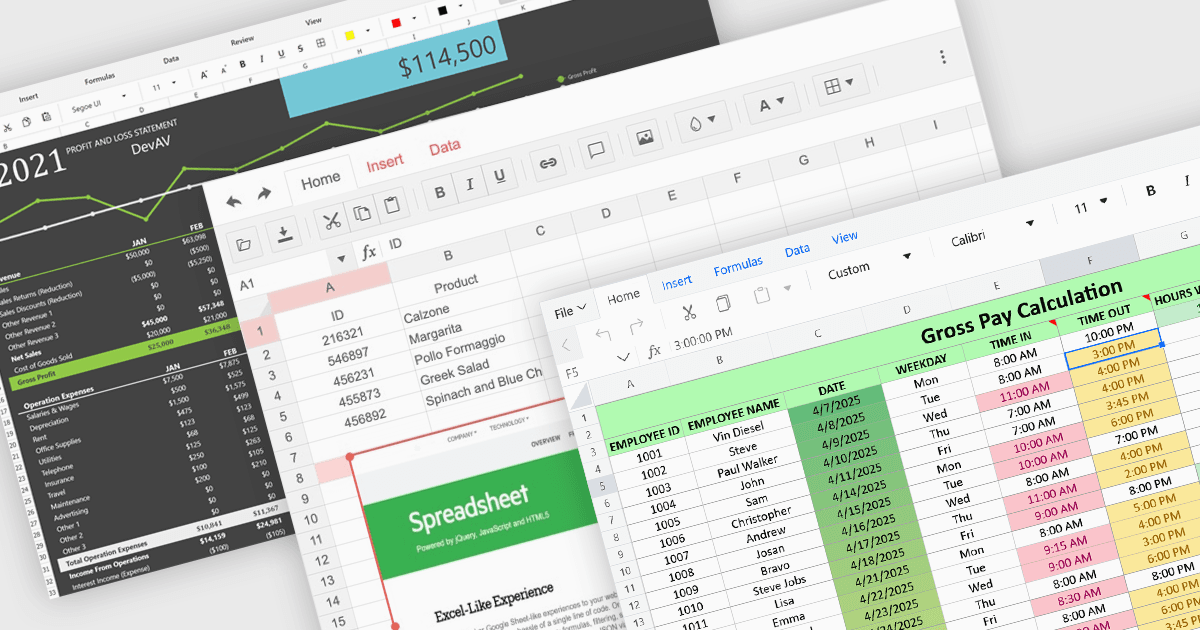
Task: Add comment using speech bubble icon
Action: 596,151
